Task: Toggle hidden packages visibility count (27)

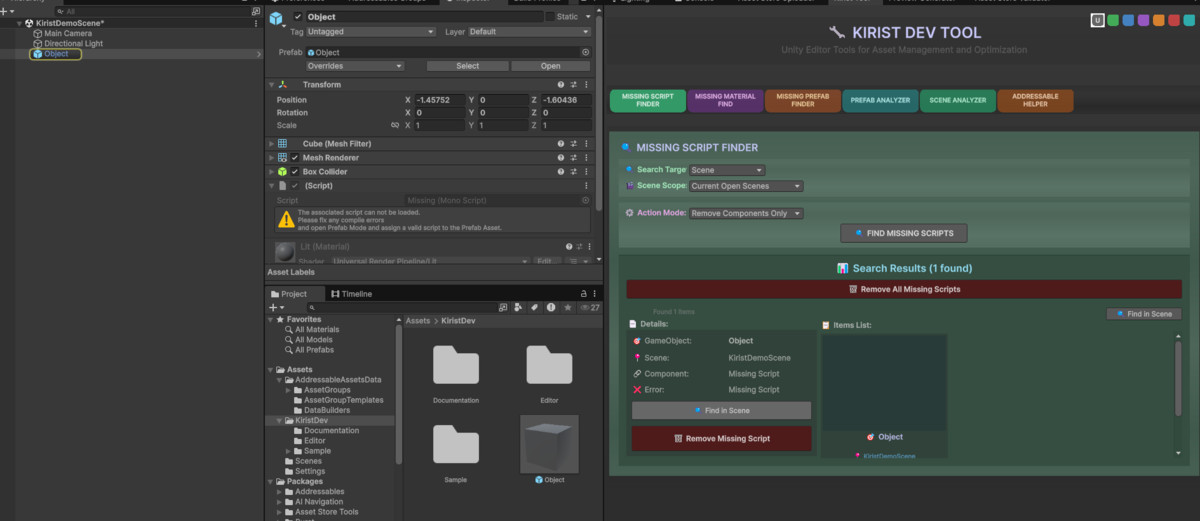Action: tap(590, 307)
